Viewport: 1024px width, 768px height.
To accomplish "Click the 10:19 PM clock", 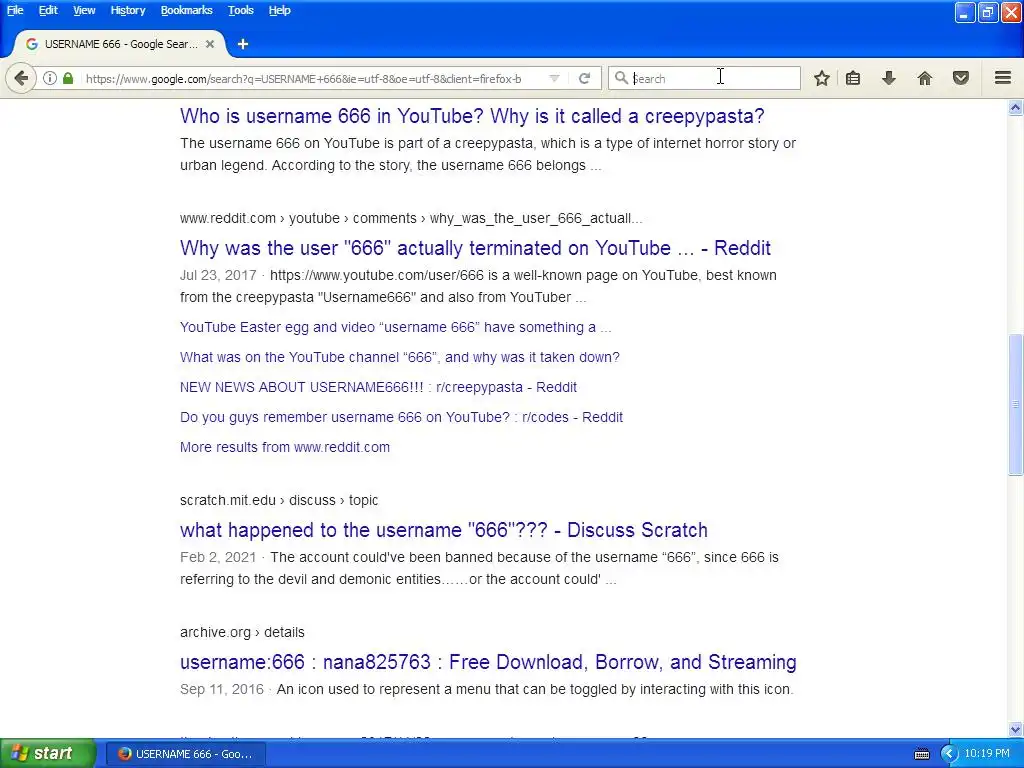I will coord(987,754).
